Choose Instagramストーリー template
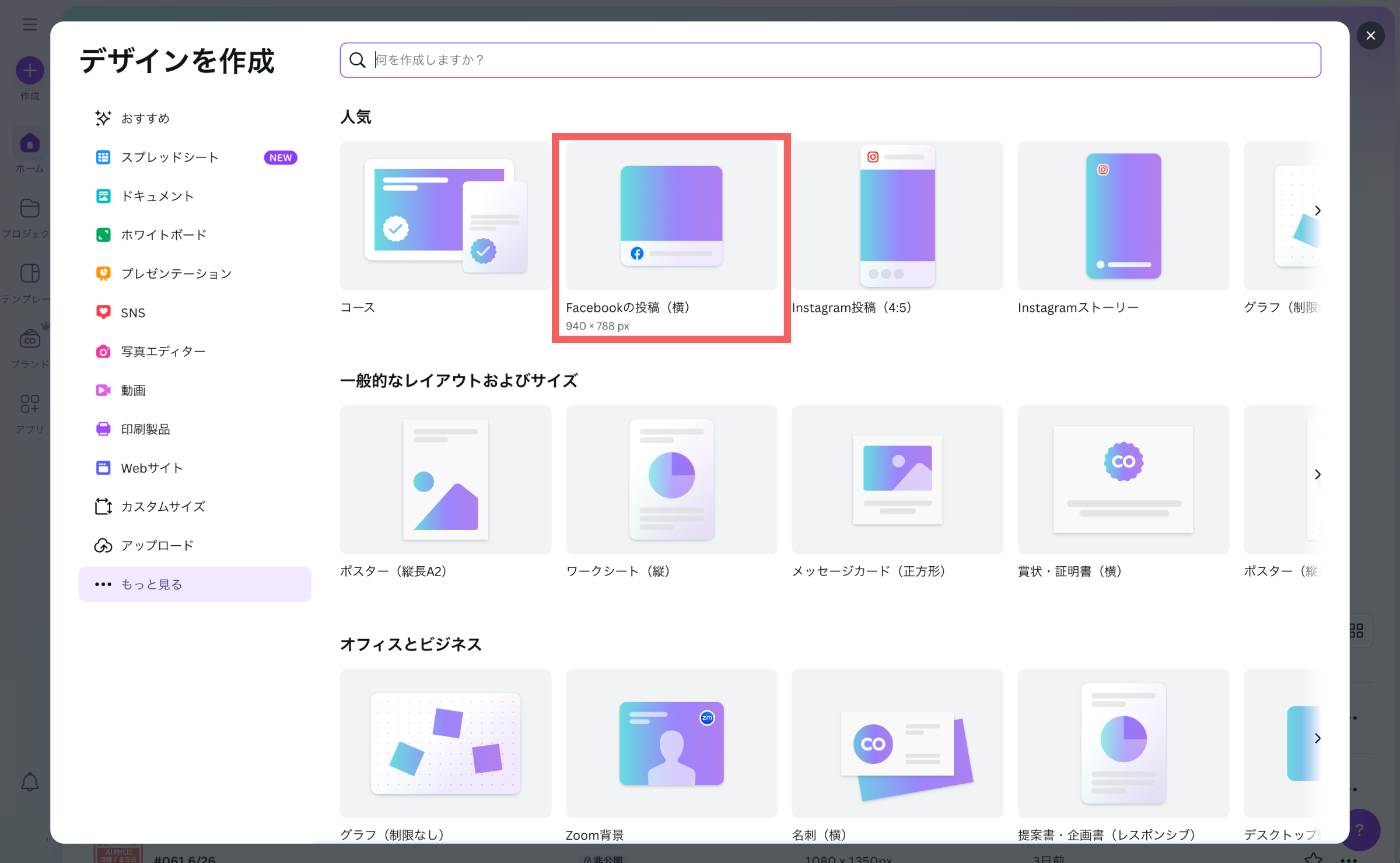The image size is (1400, 863). pos(1123,216)
